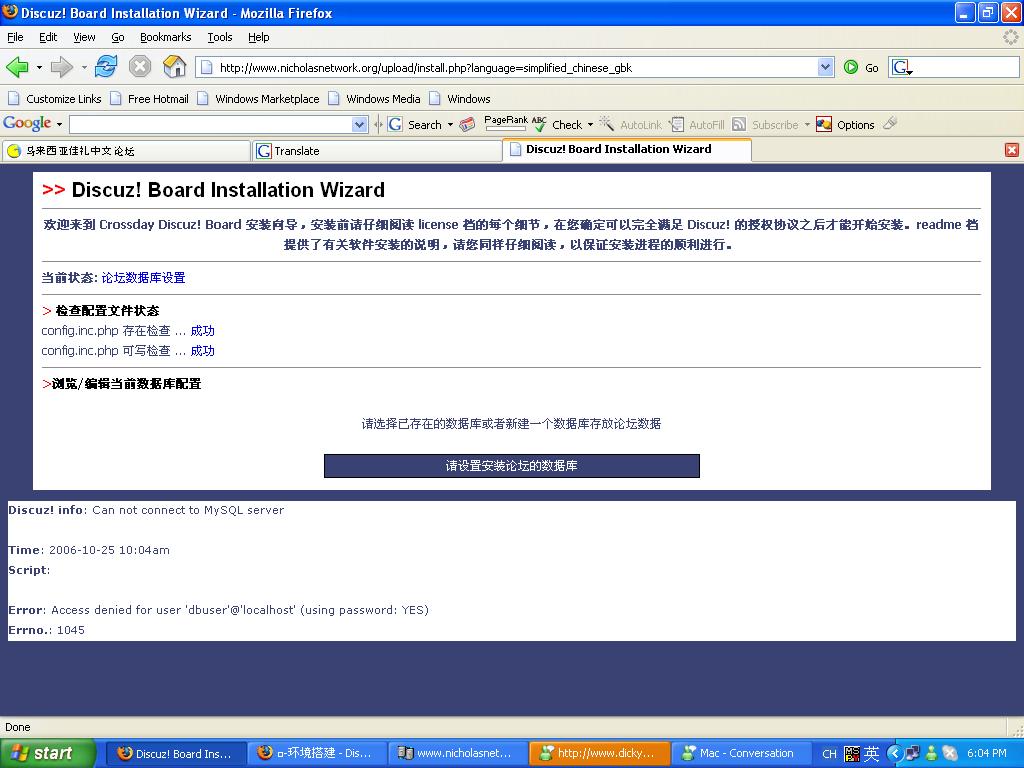Click the green Go button icon
1024x768 pixels.
[851, 67]
